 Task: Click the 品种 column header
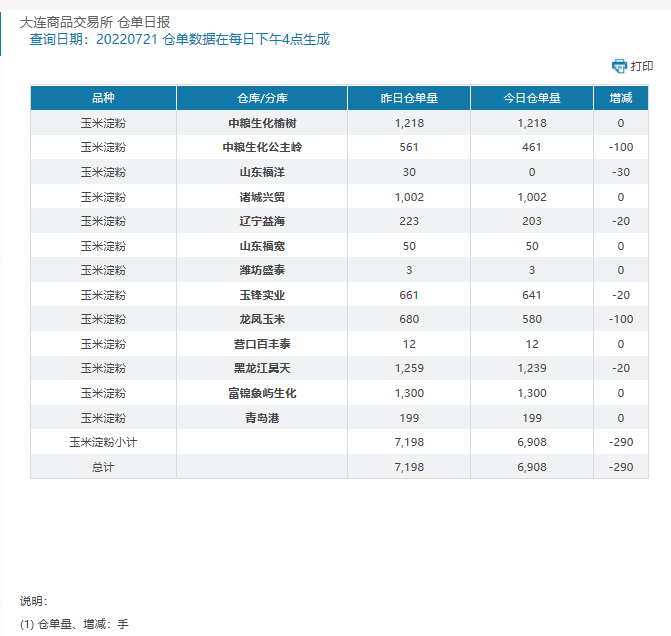click(x=103, y=98)
